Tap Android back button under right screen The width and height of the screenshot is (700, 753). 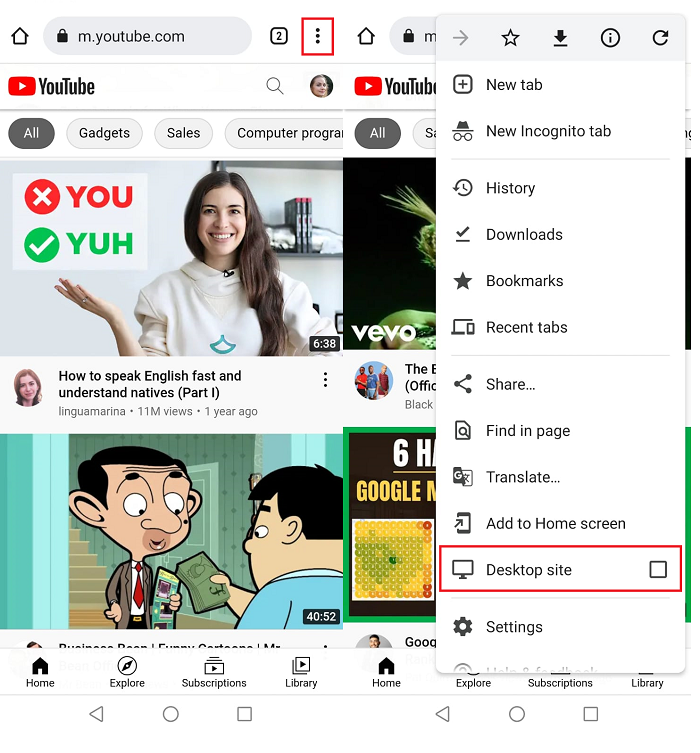443,714
